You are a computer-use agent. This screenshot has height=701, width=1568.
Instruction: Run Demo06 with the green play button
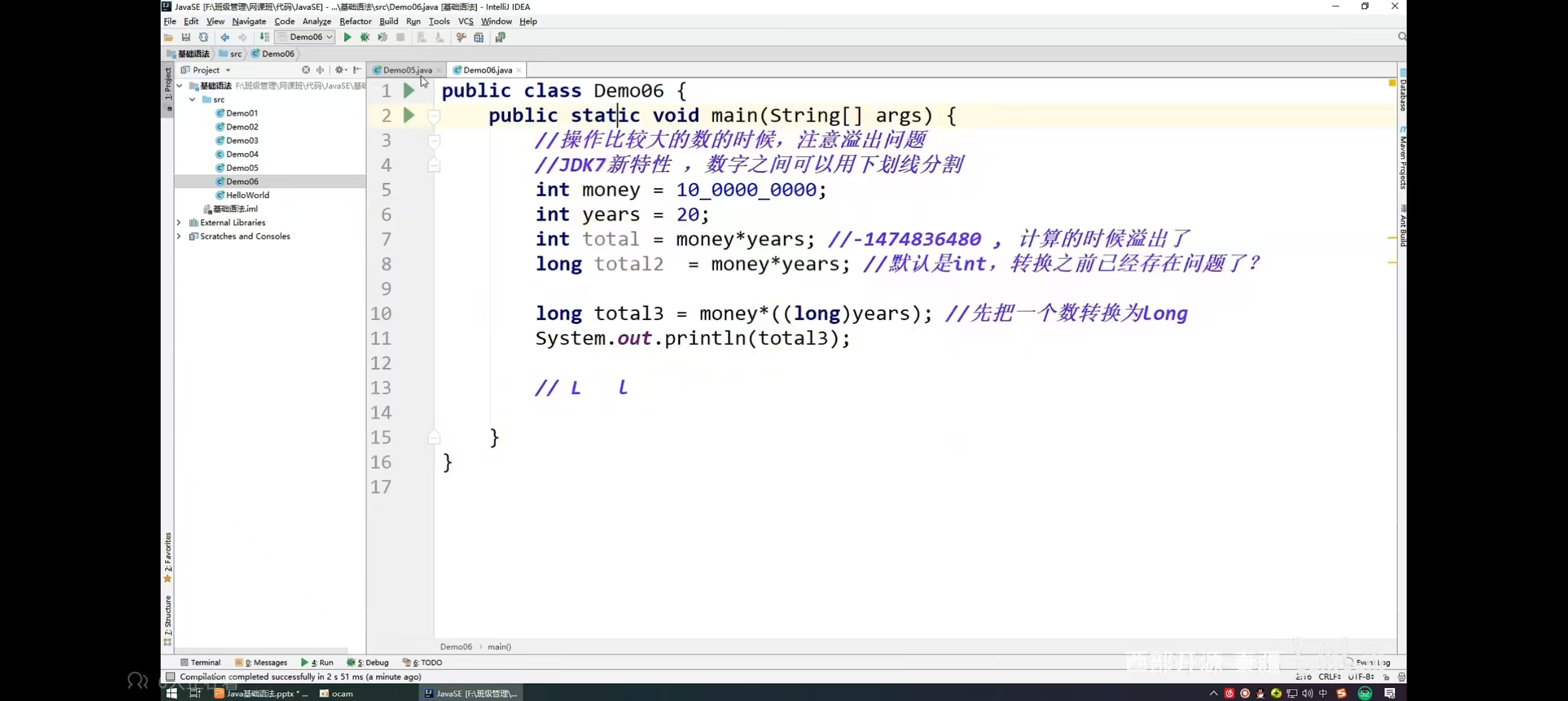(x=347, y=37)
